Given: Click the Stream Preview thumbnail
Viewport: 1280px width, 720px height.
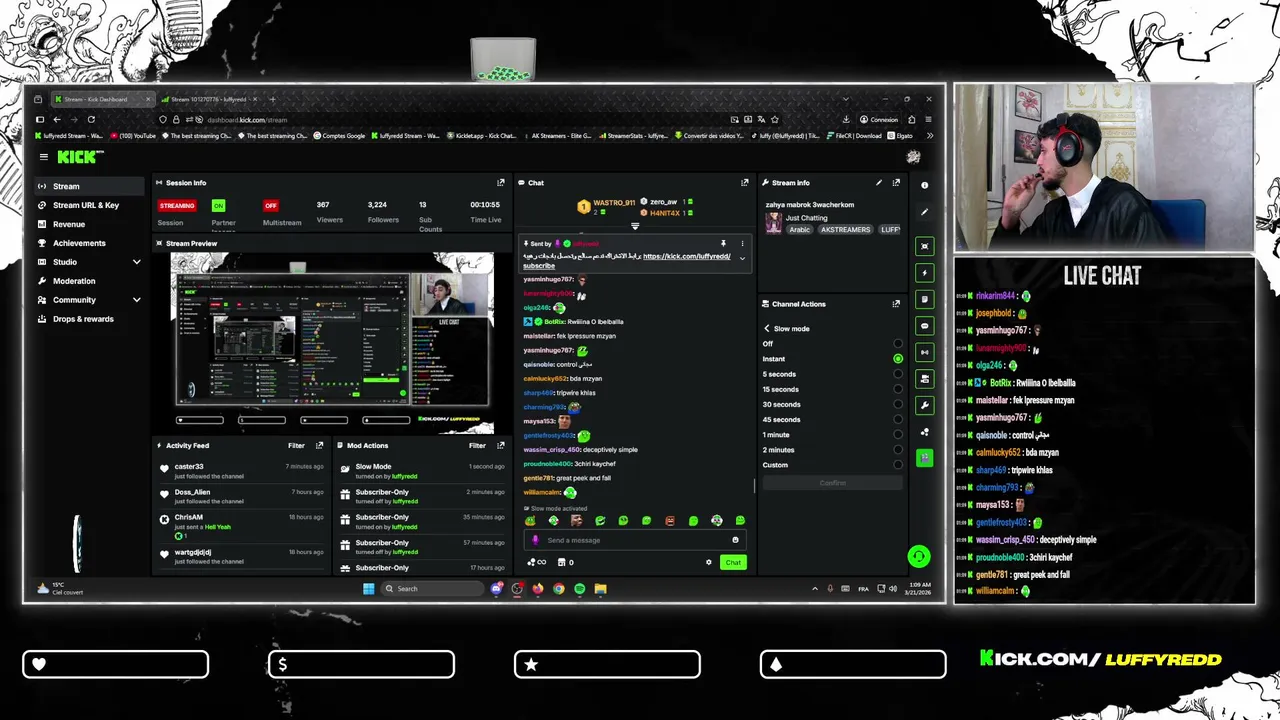Looking at the screenshot, I should pyautogui.click(x=332, y=344).
